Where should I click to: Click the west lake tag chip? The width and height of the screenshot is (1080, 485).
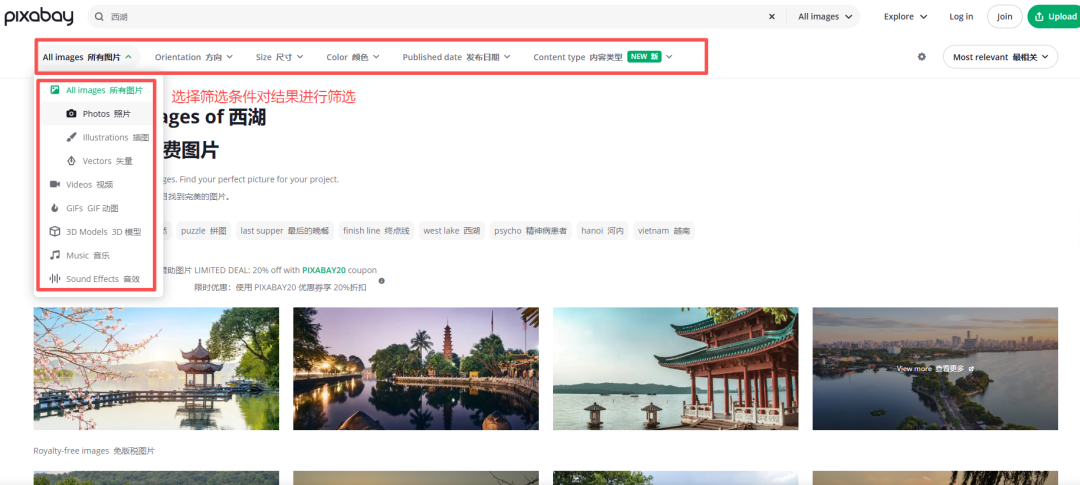tap(451, 231)
